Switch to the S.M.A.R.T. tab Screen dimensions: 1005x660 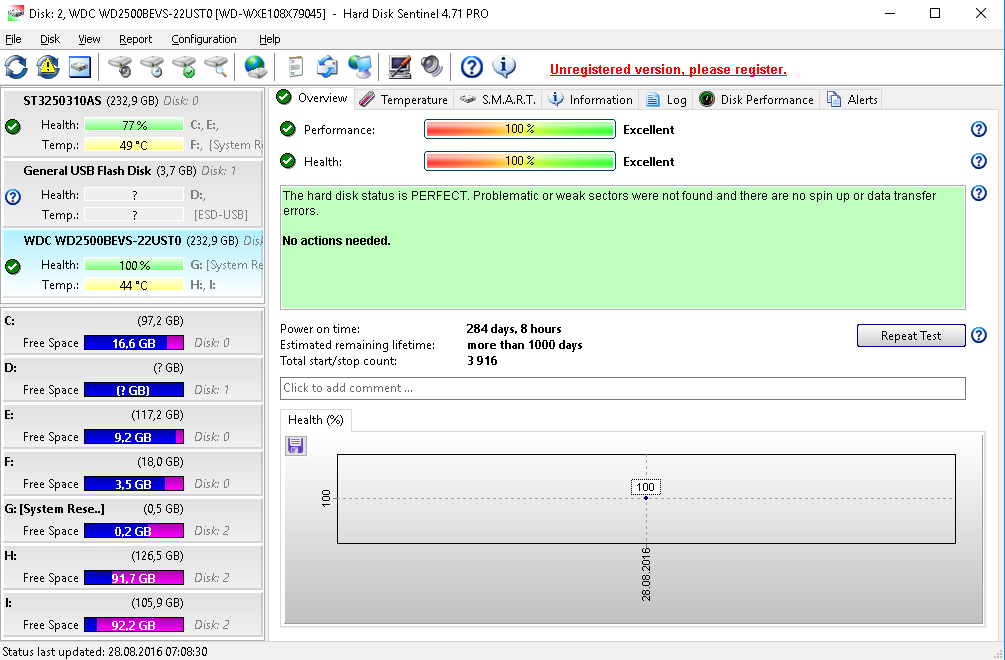tap(499, 99)
